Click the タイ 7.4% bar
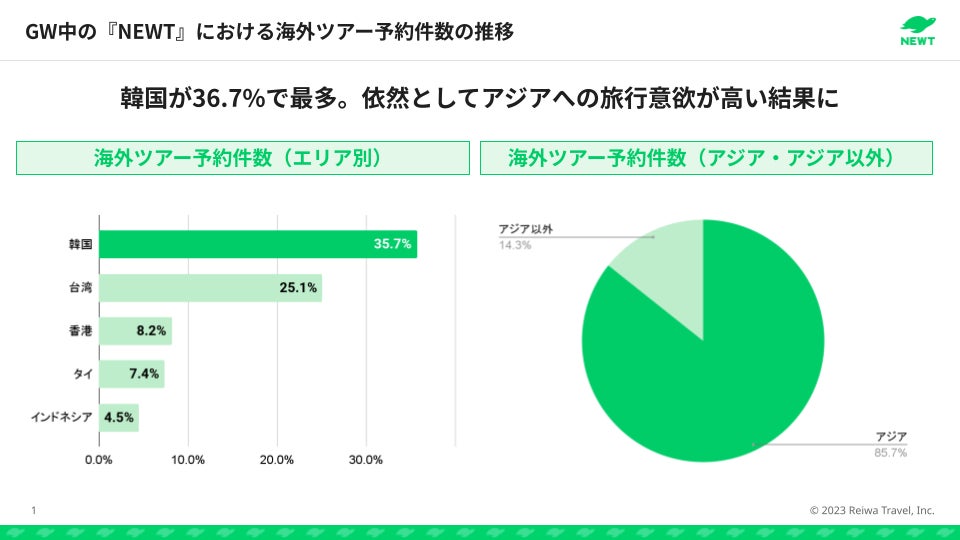 pos(131,374)
